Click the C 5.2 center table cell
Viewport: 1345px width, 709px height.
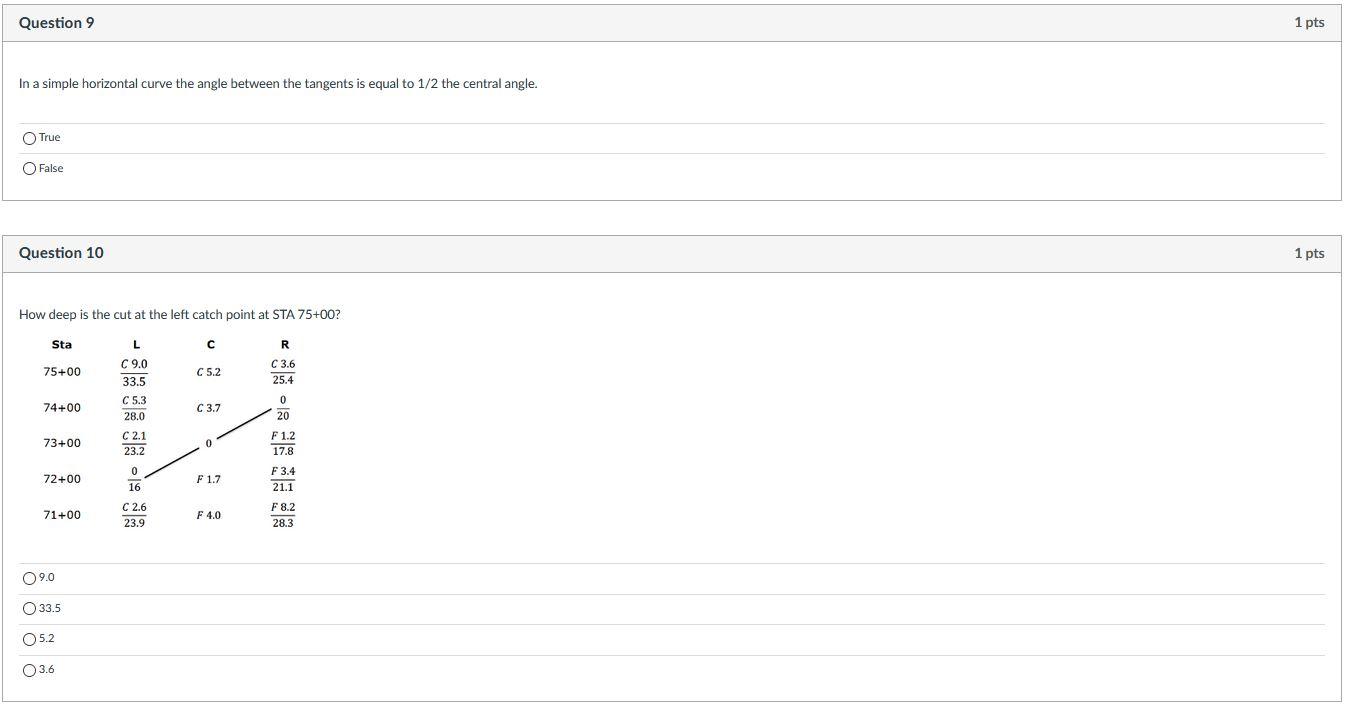point(209,372)
